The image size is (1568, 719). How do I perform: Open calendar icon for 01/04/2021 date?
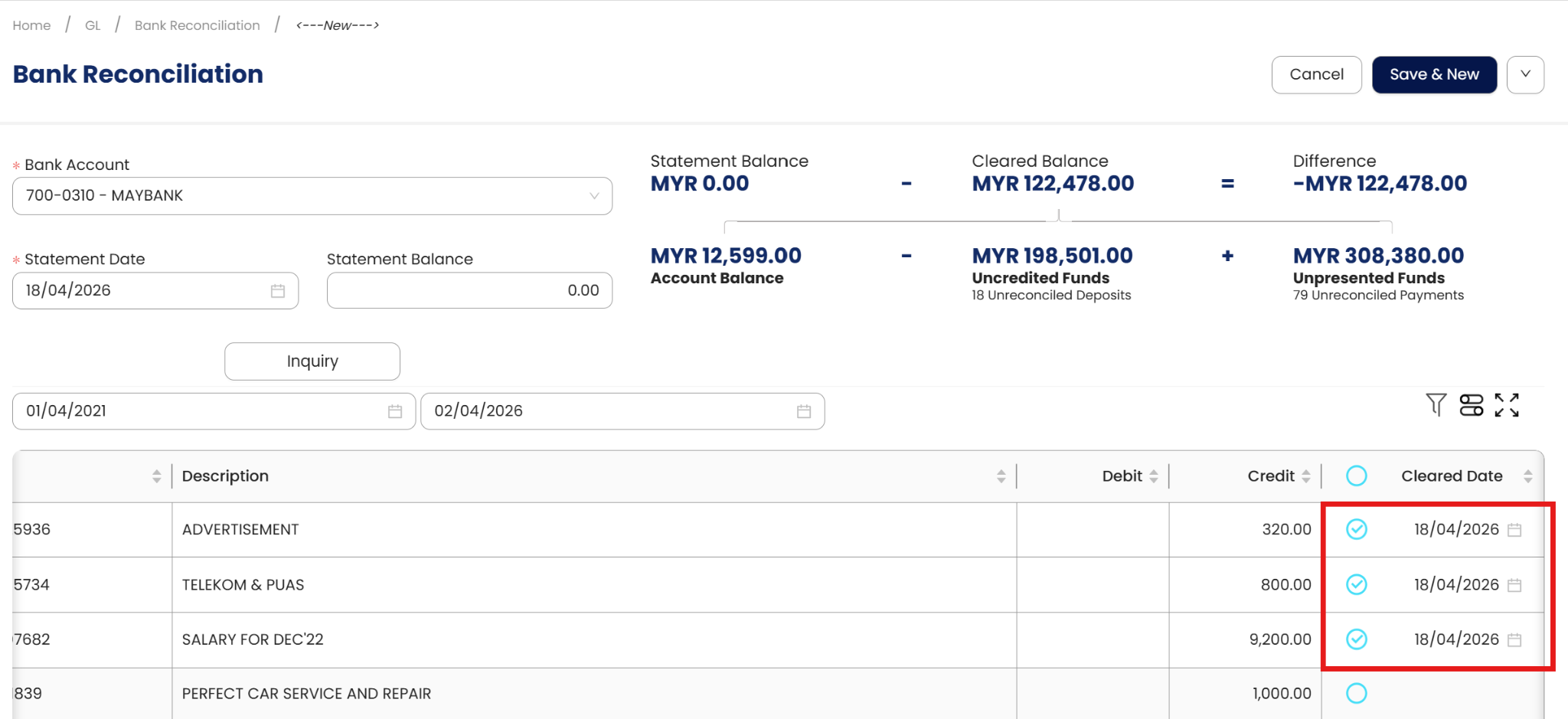pos(395,411)
